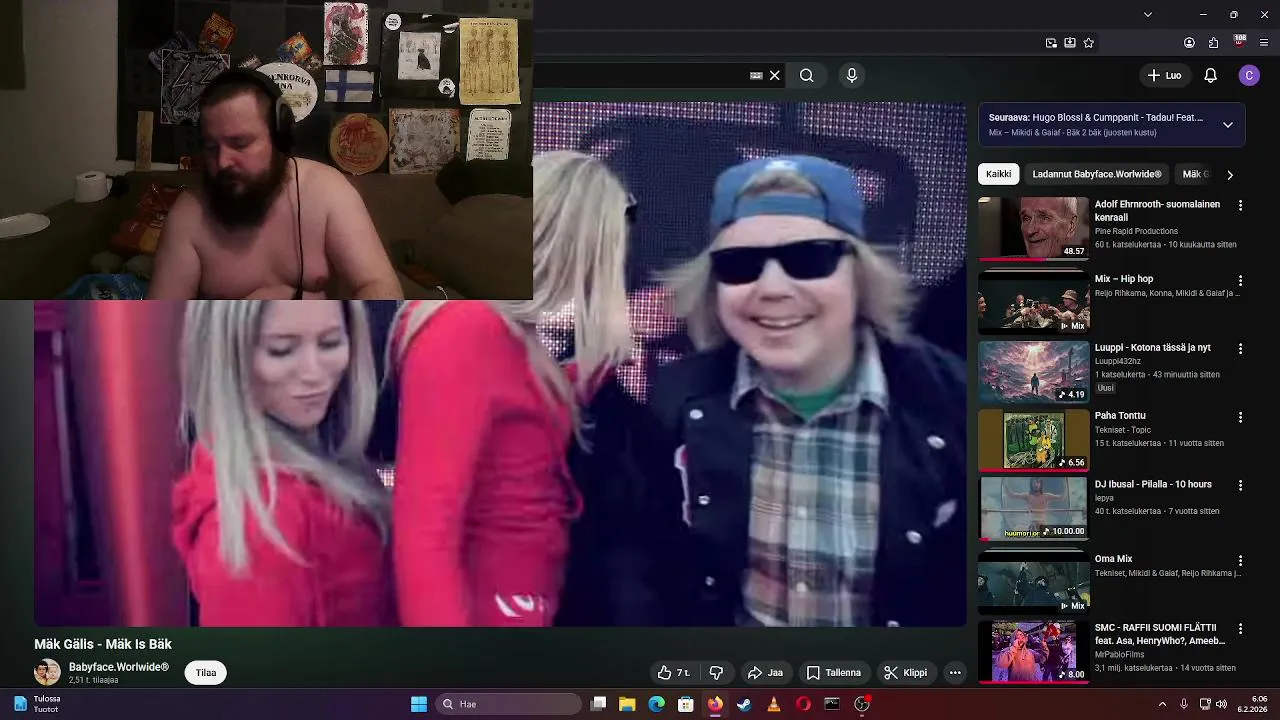Open File Explorer from the taskbar
Screen dimensions: 1280x720
(x=627, y=704)
